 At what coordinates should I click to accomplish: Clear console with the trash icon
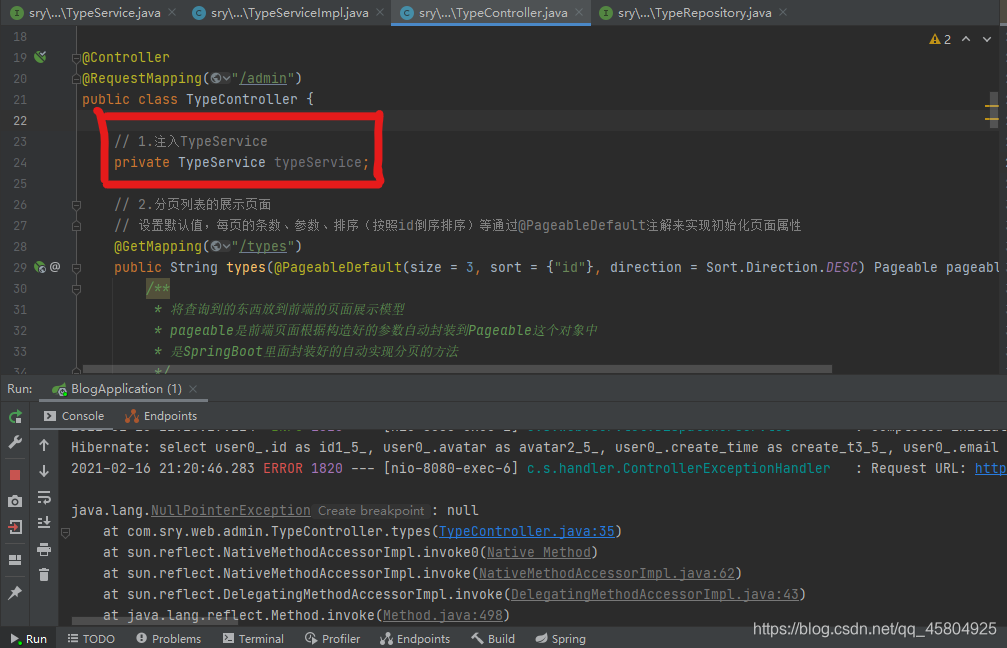(44, 575)
